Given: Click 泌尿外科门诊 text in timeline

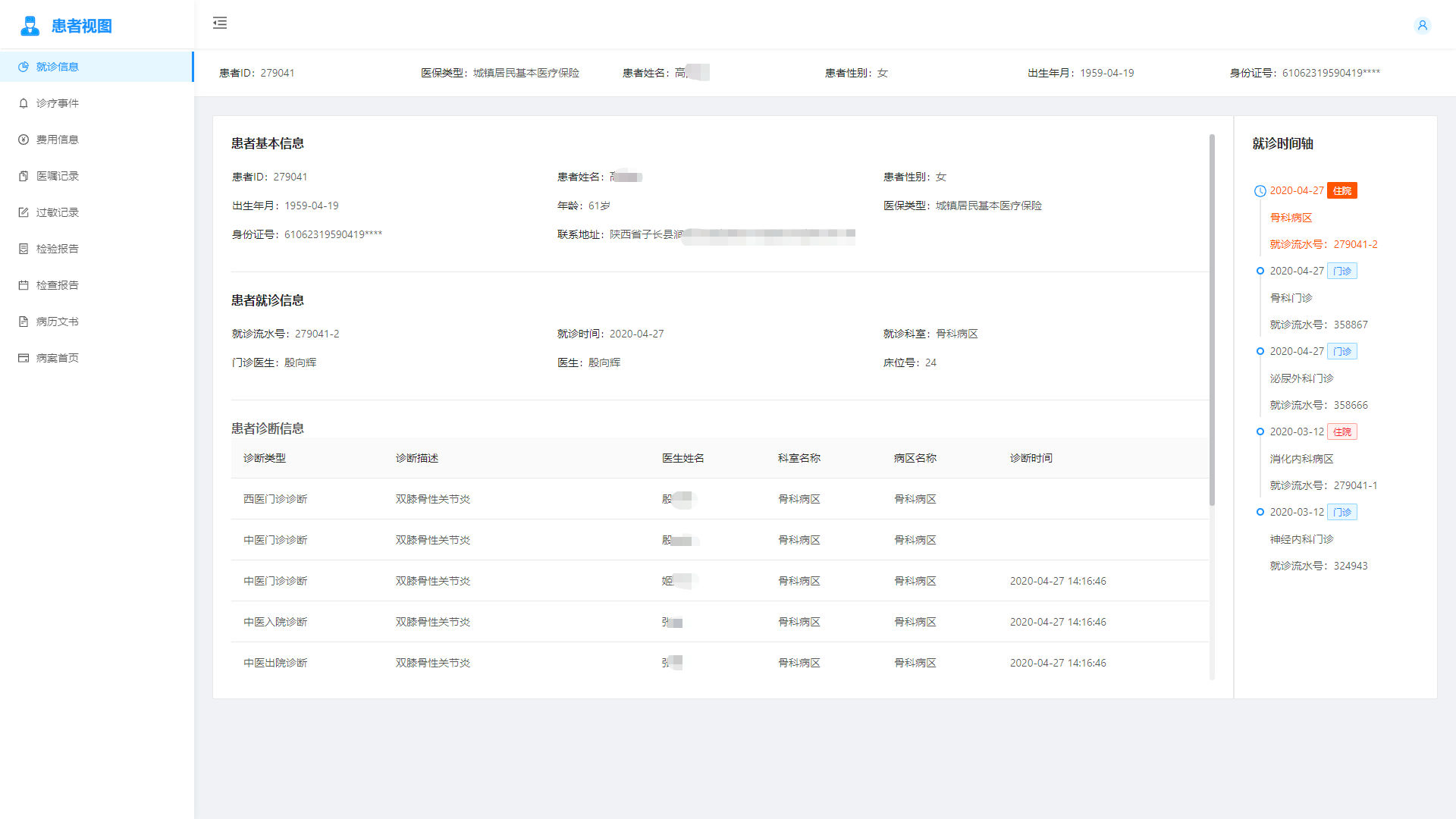Looking at the screenshot, I should pos(1302,378).
